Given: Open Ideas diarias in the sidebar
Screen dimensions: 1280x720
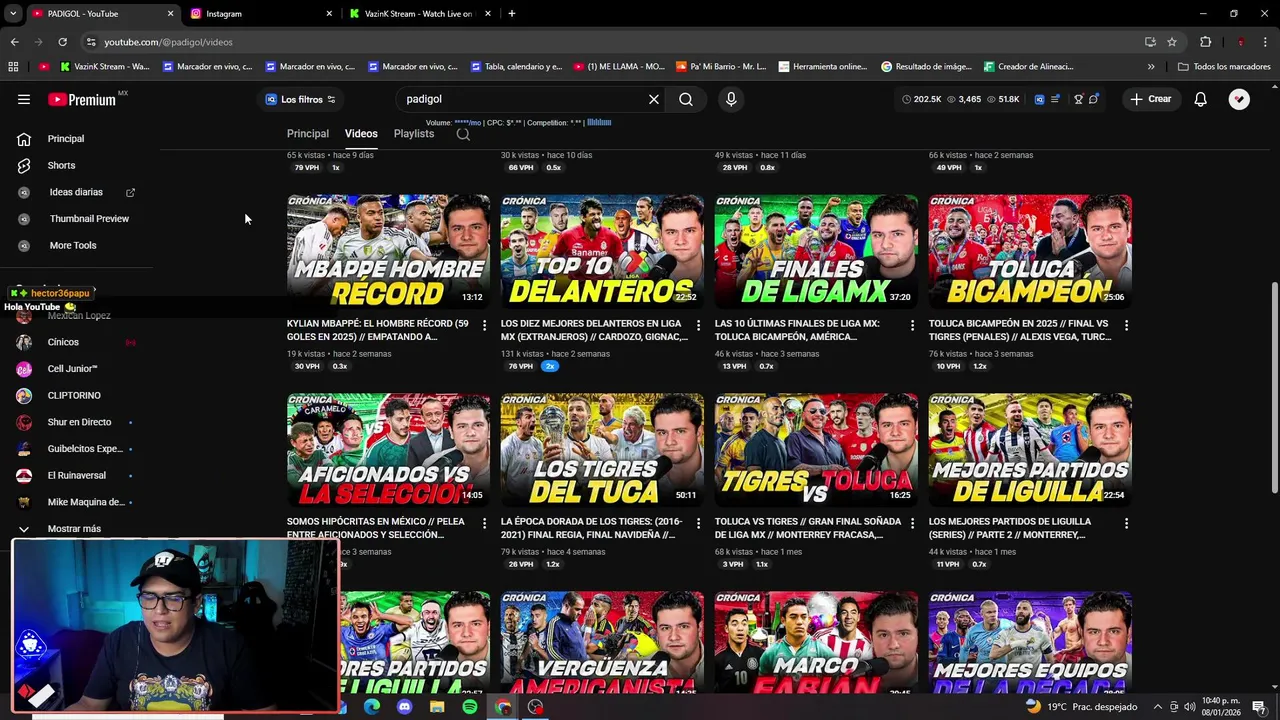Looking at the screenshot, I should coord(78,192).
